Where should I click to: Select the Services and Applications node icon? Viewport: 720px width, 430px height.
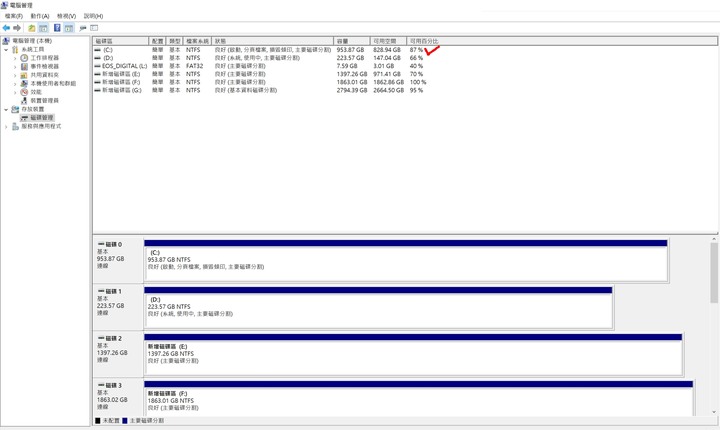click(15, 126)
